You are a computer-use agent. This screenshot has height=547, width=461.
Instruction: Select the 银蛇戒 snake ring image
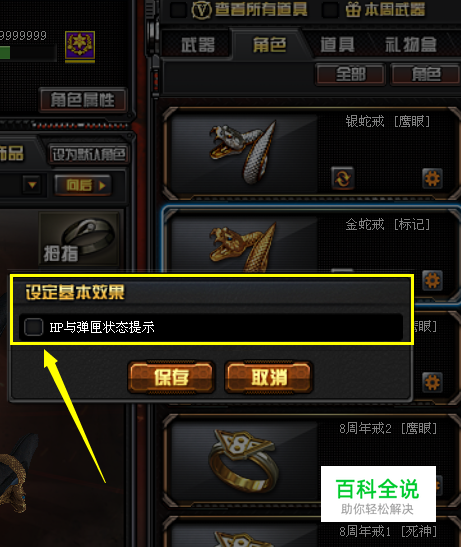pos(243,153)
